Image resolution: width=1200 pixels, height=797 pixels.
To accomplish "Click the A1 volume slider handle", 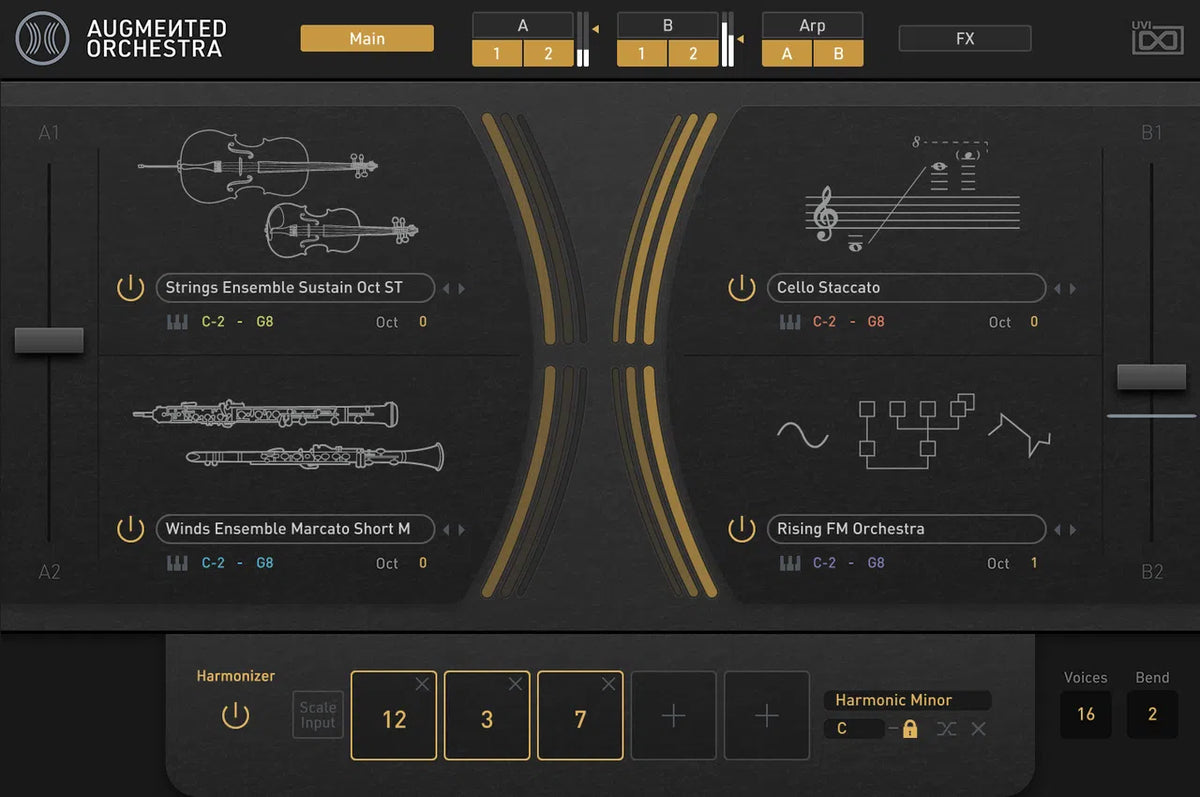I will click(x=49, y=339).
